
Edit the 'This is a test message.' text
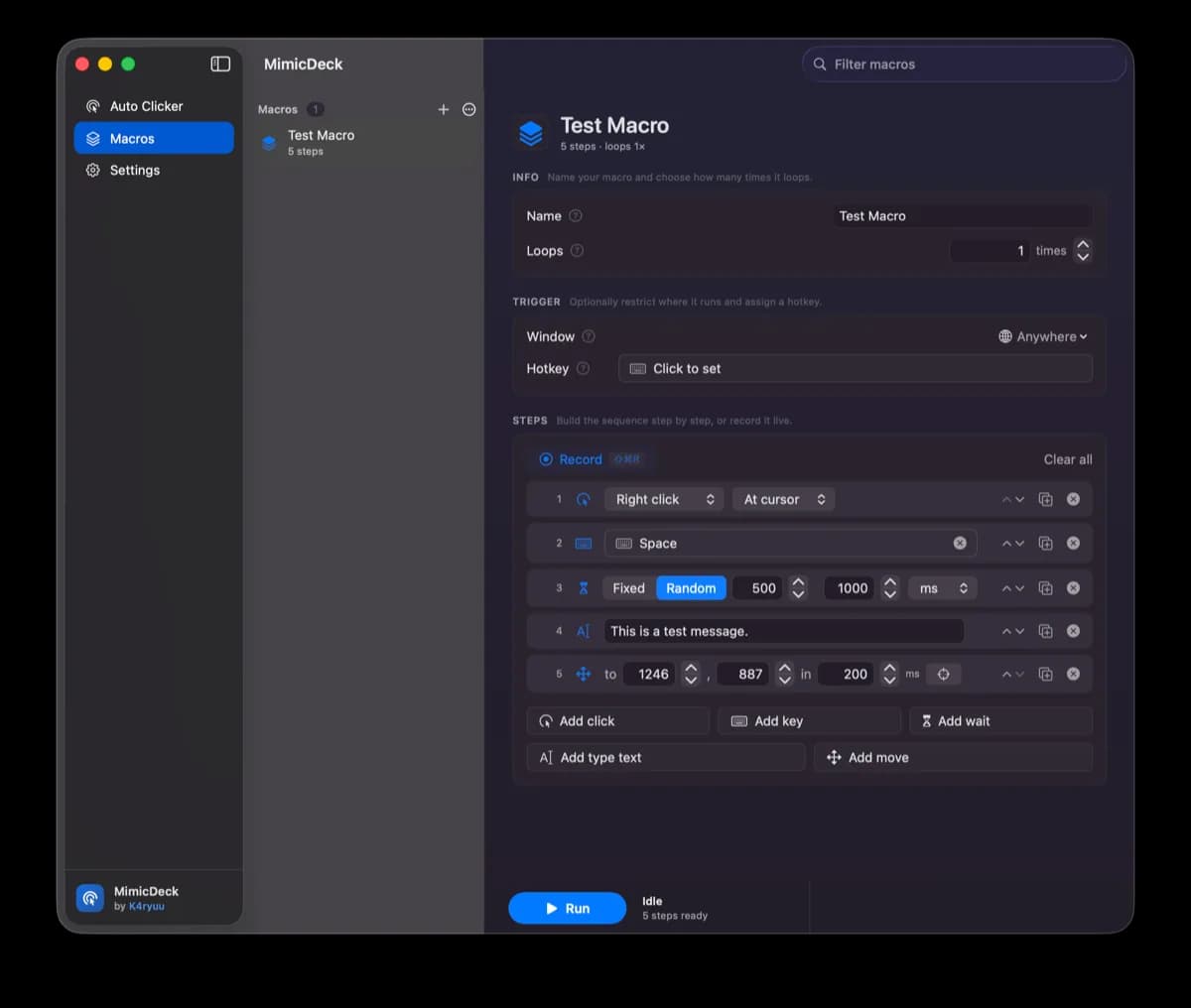[784, 631]
